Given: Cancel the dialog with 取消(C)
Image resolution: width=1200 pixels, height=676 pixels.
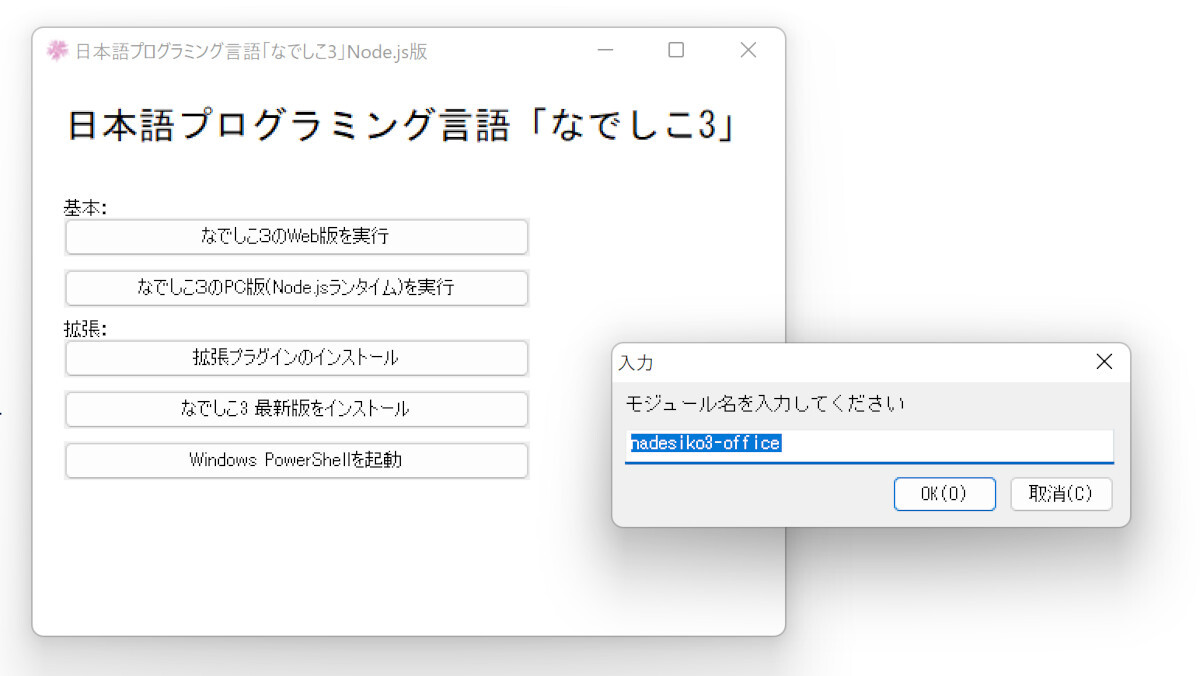Looking at the screenshot, I should click(1061, 494).
